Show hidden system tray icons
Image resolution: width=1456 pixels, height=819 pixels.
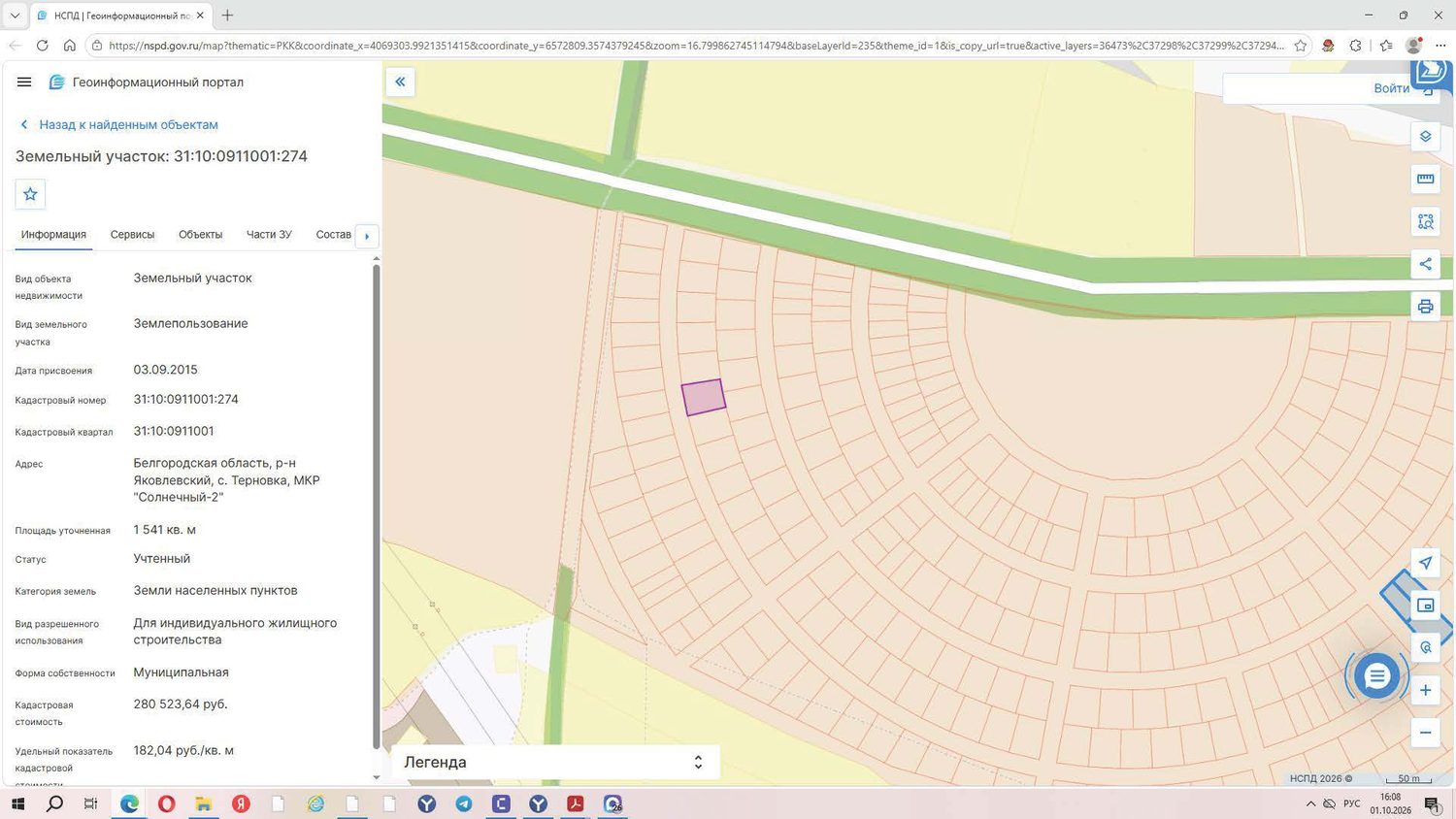point(1310,803)
